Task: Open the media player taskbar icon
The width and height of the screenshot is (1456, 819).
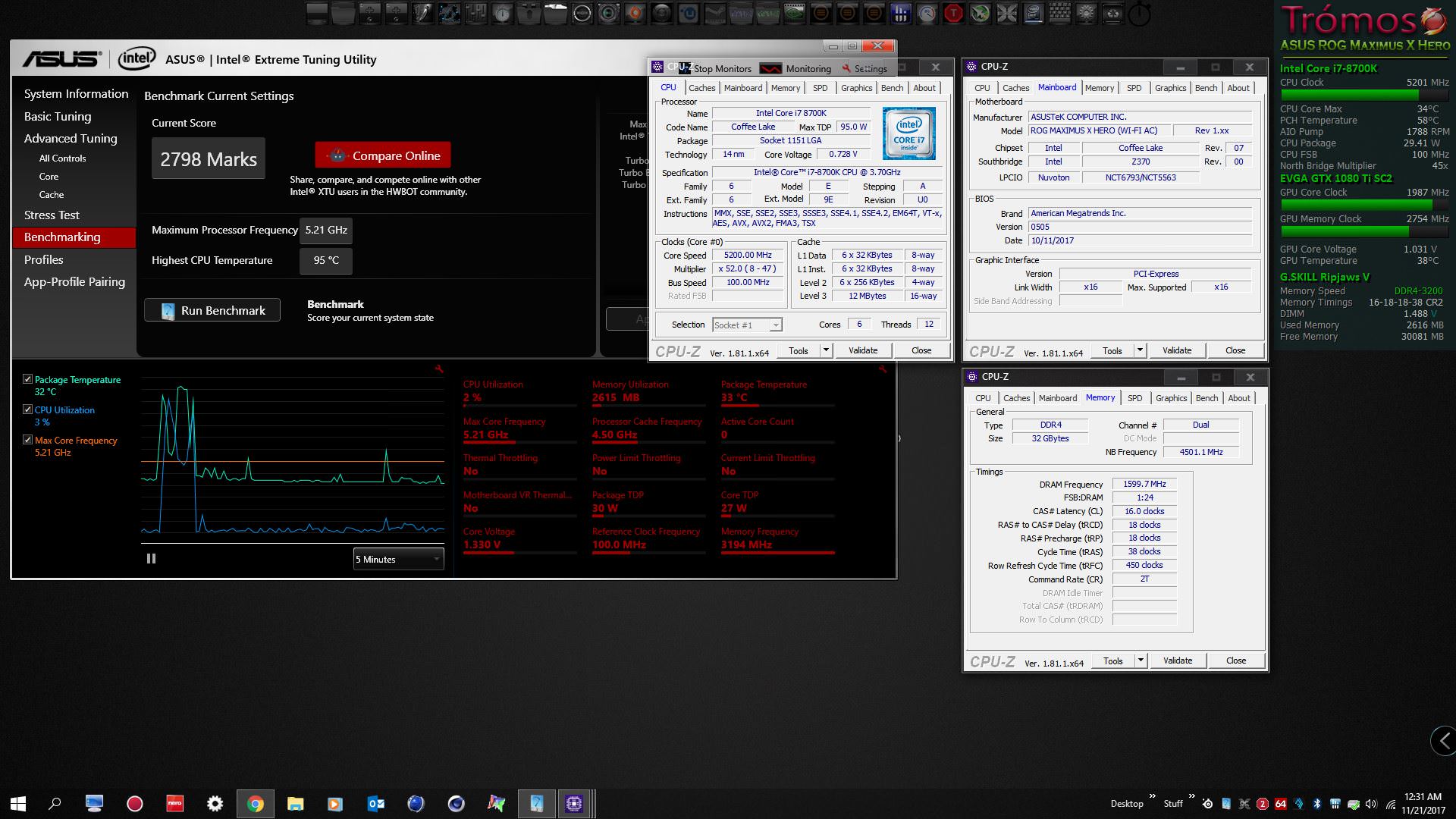Action: pyautogui.click(x=335, y=804)
